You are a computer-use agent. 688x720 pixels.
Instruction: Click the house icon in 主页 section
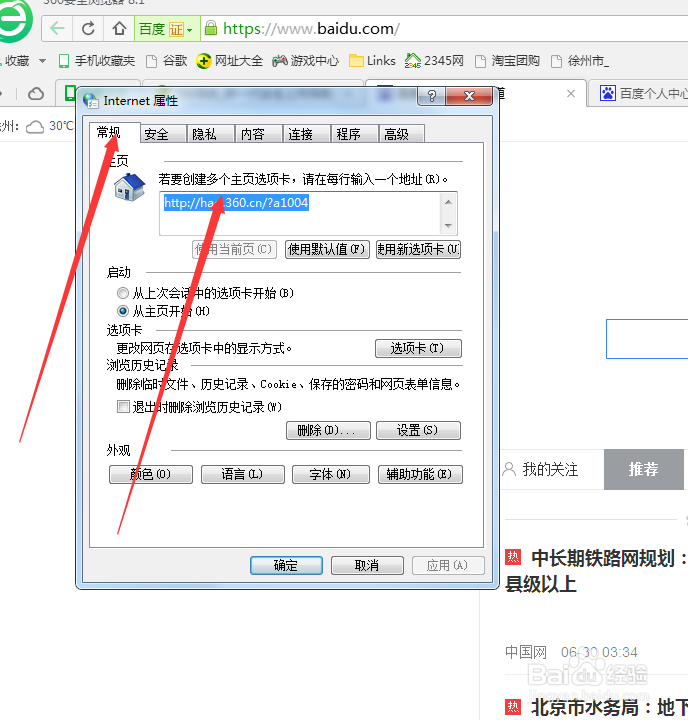(130, 187)
